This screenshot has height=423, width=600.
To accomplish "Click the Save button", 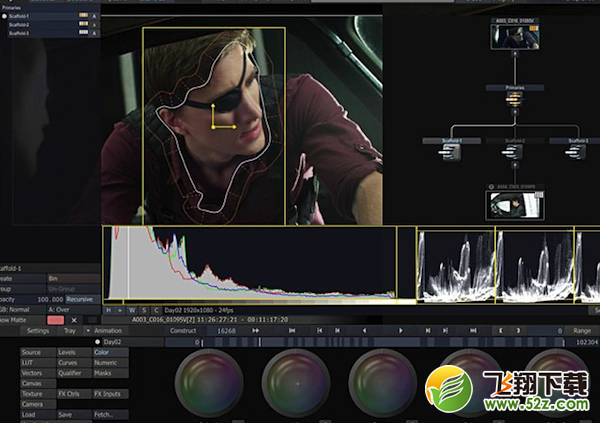I will (x=74, y=414).
